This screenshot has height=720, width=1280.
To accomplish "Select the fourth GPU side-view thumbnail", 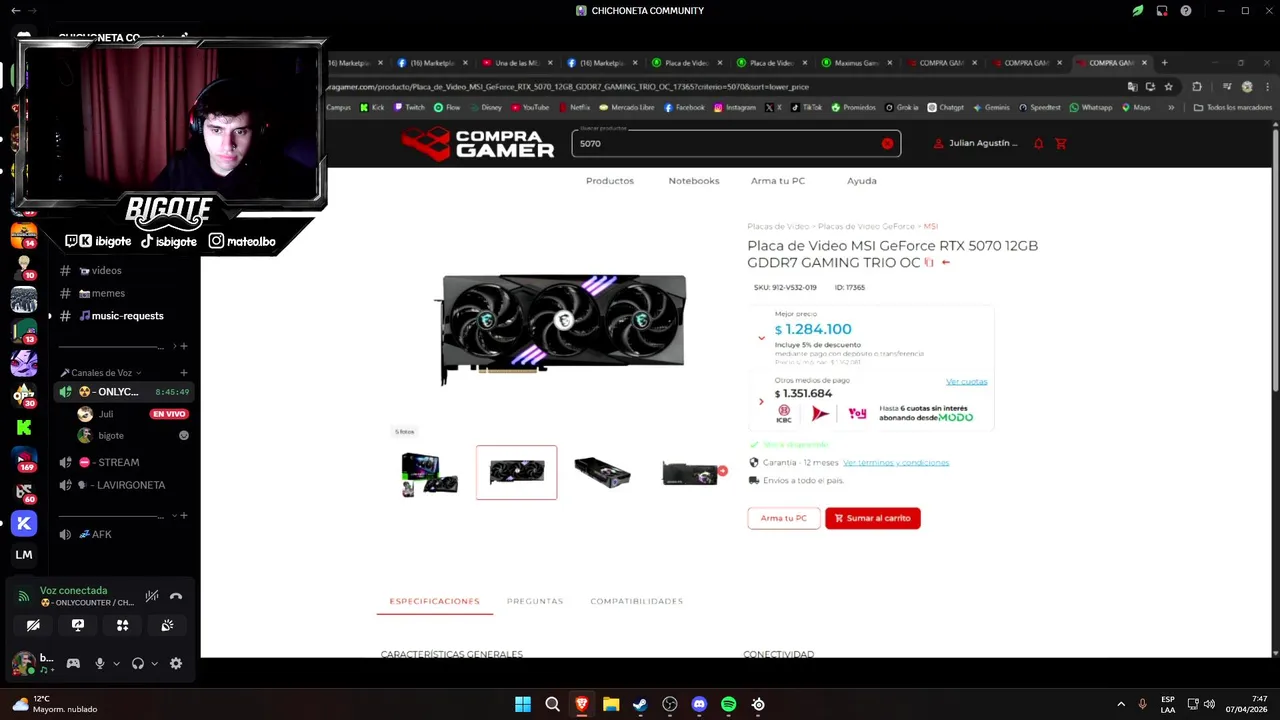I will (x=690, y=473).
